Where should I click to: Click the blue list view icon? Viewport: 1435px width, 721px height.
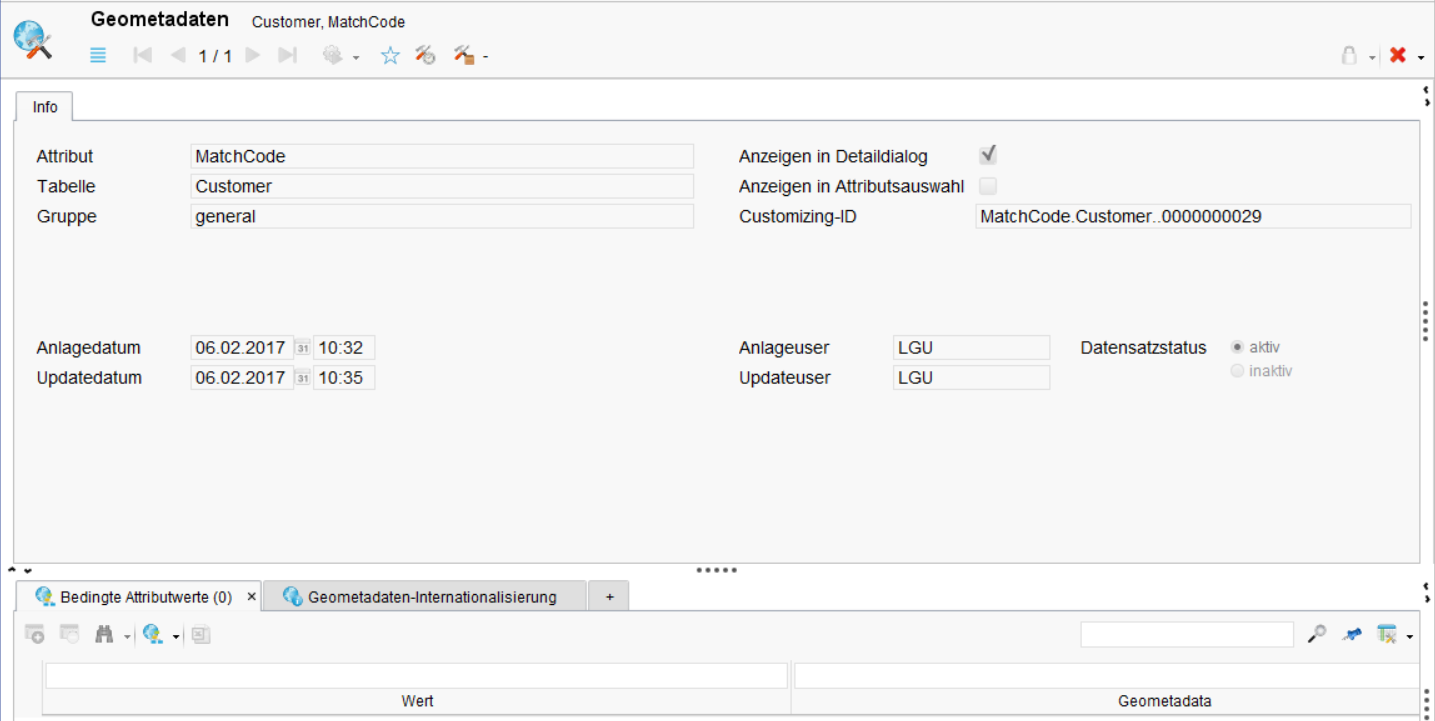(x=98, y=56)
